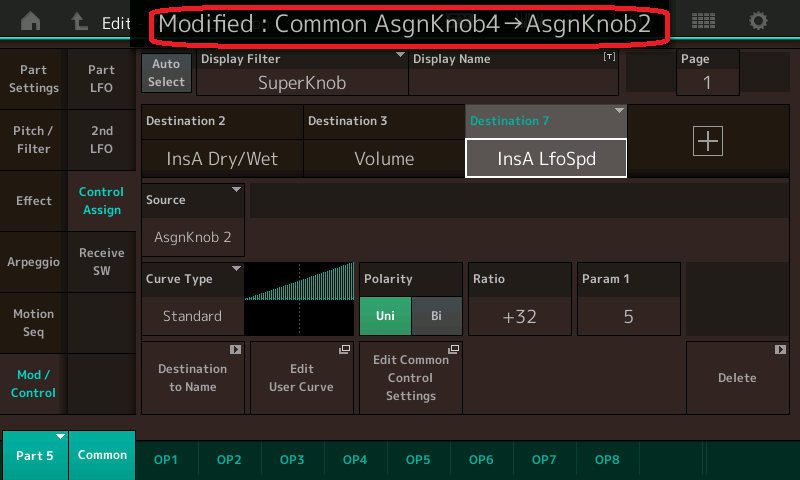Set Polarity to Uni
This screenshot has width=800, height=480.
tap(385, 316)
